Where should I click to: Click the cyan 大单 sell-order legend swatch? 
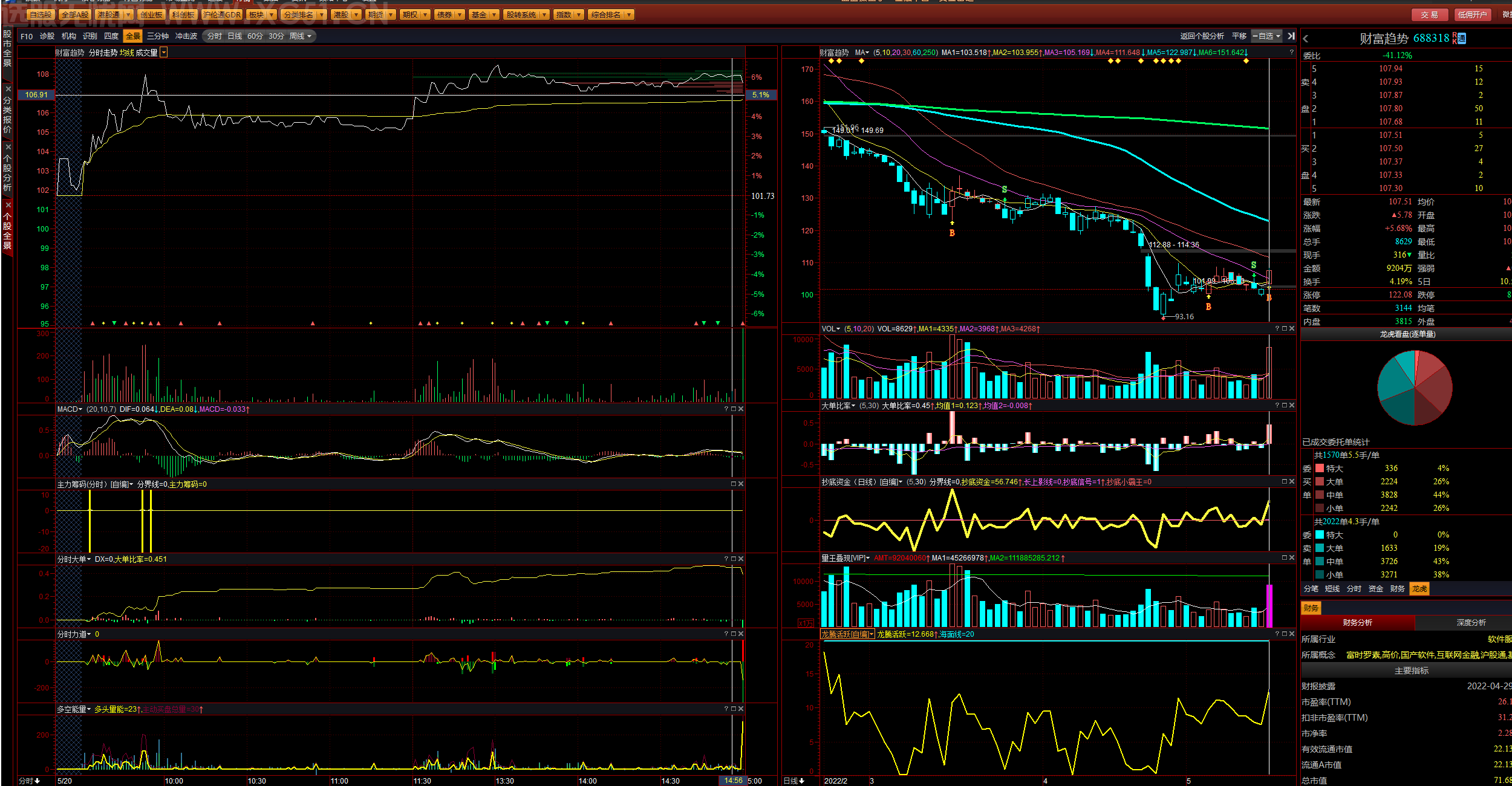1320,548
